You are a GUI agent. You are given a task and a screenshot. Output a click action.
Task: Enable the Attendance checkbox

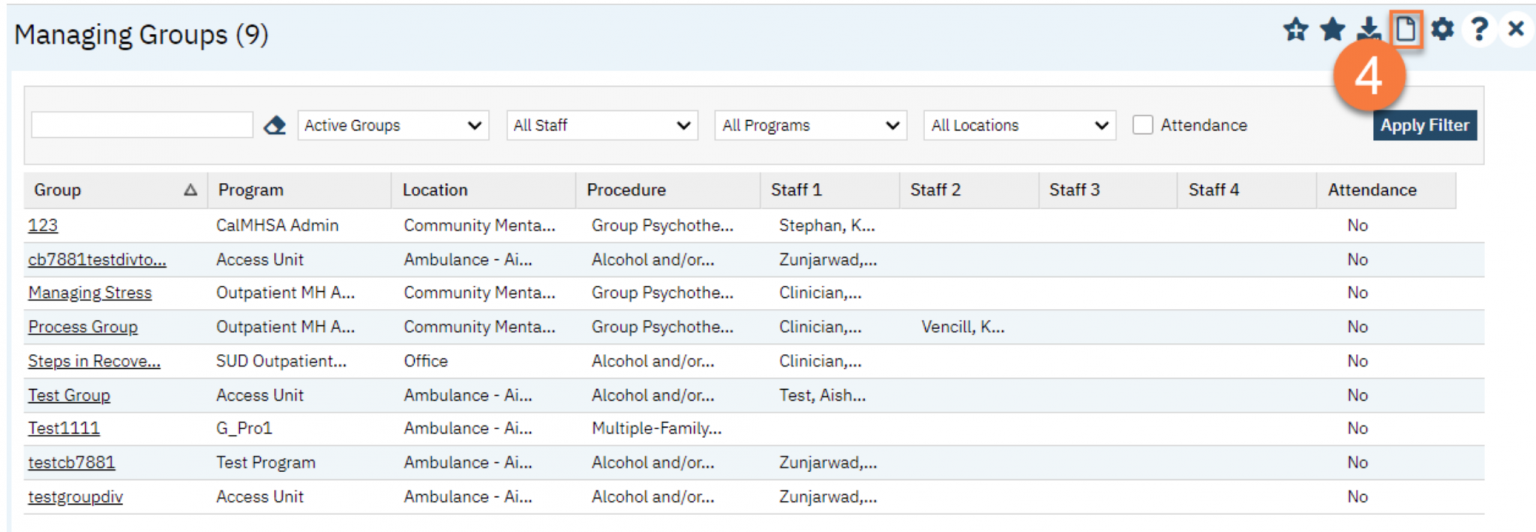click(1143, 125)
